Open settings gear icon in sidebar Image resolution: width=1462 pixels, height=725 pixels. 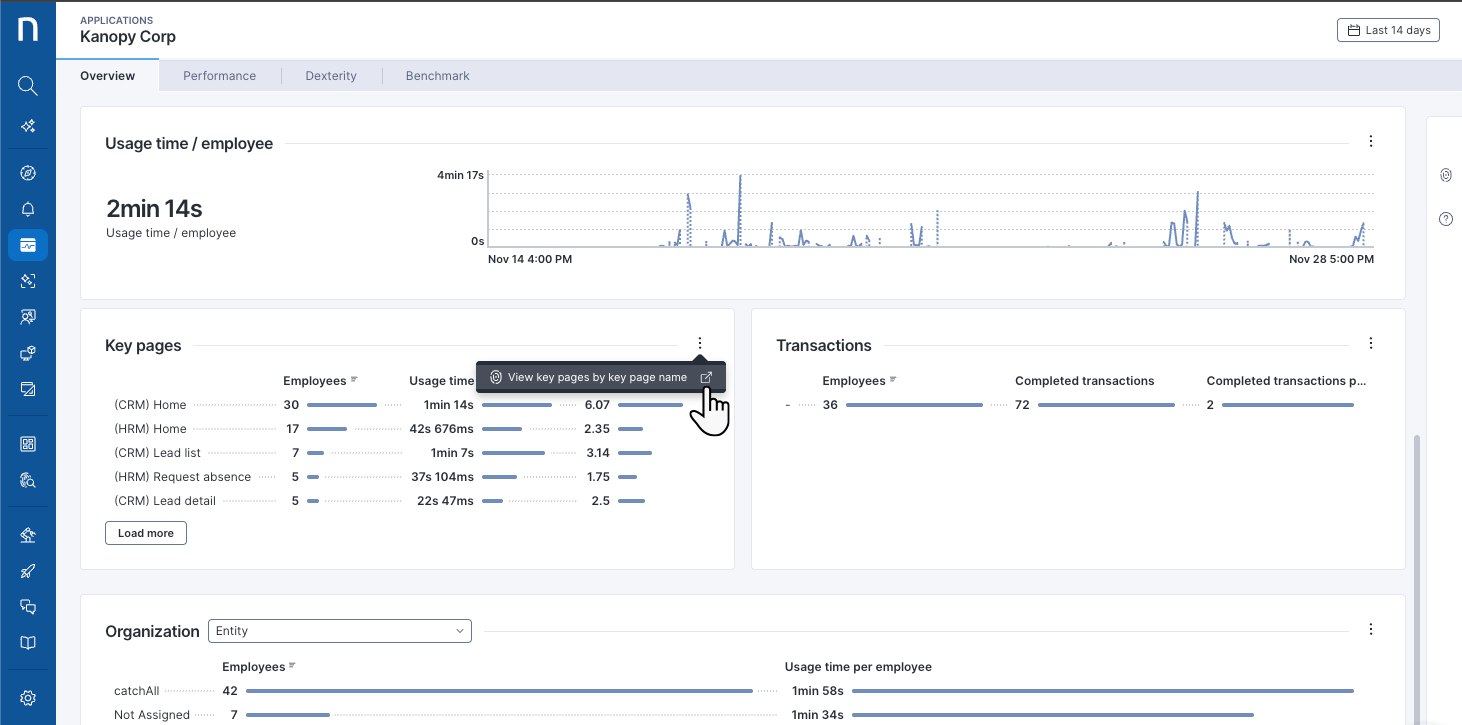pos(28,698)
